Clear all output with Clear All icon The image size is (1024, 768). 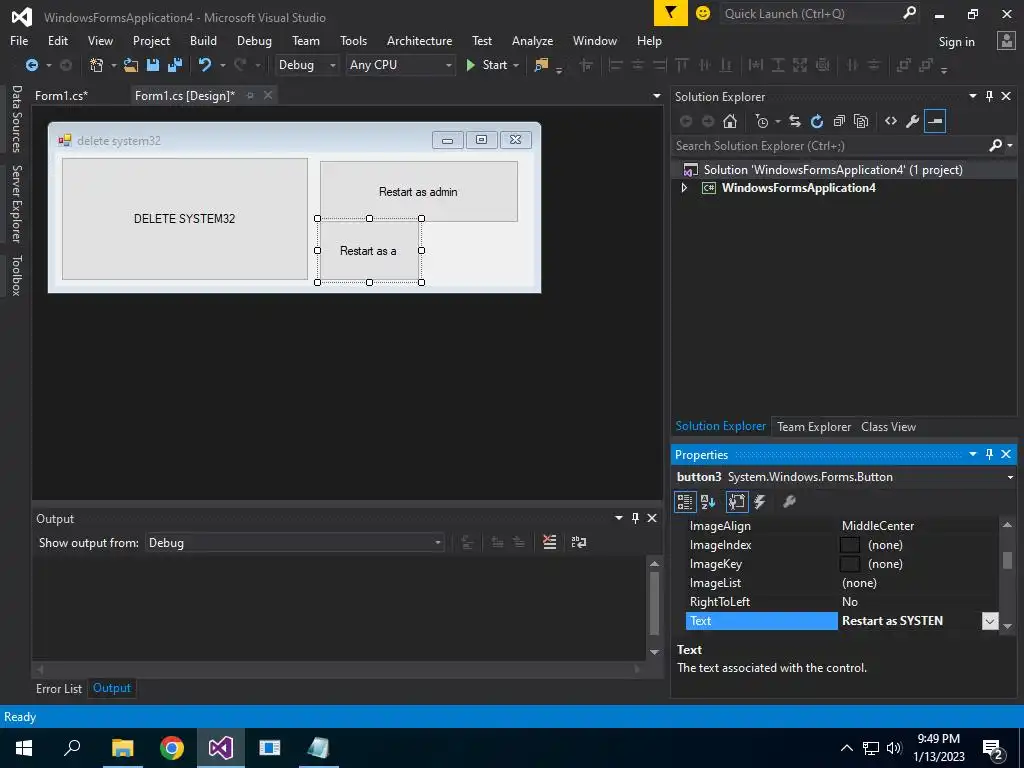(550, 542)
